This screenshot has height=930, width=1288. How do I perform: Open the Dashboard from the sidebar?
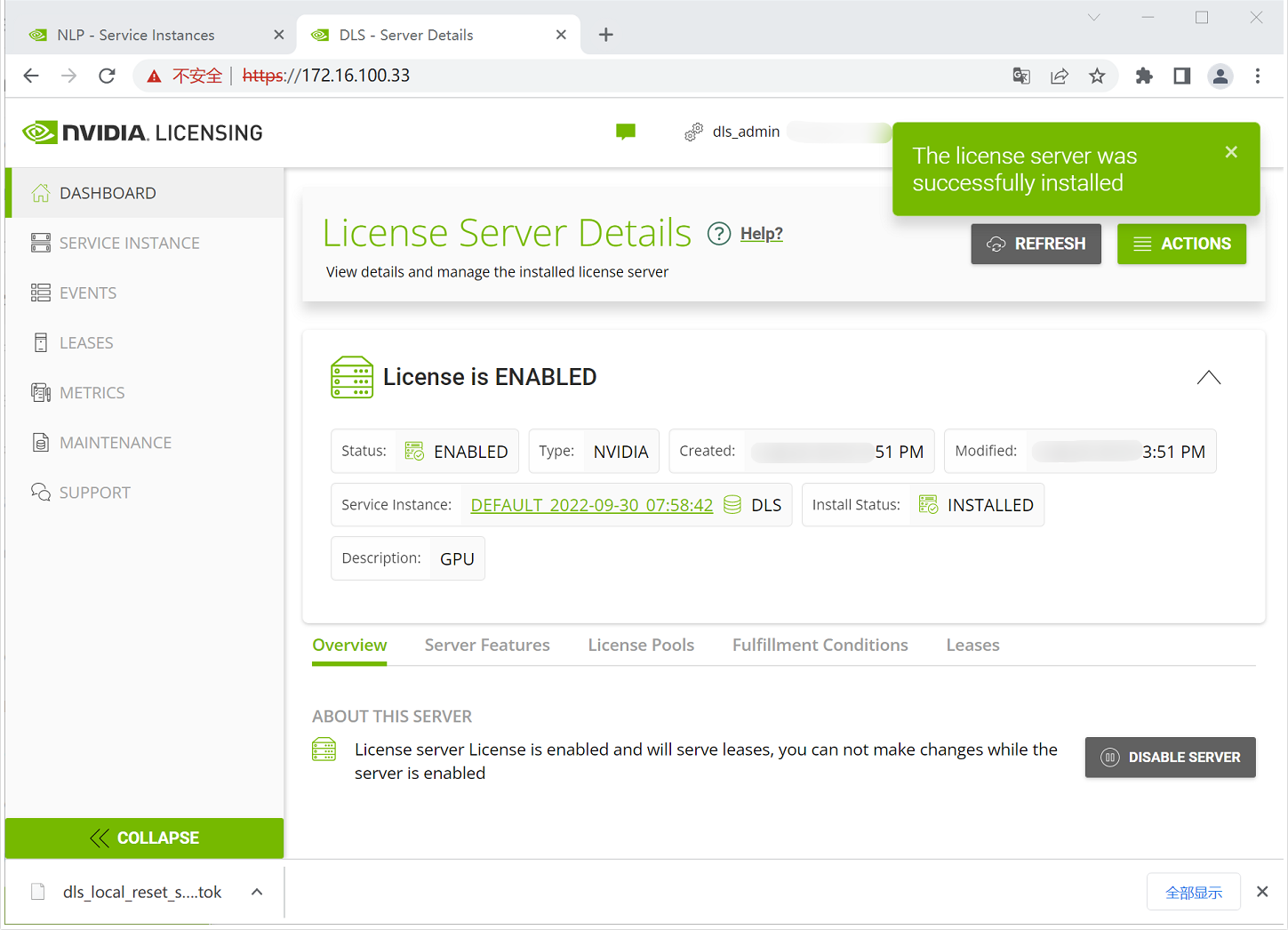108,192
